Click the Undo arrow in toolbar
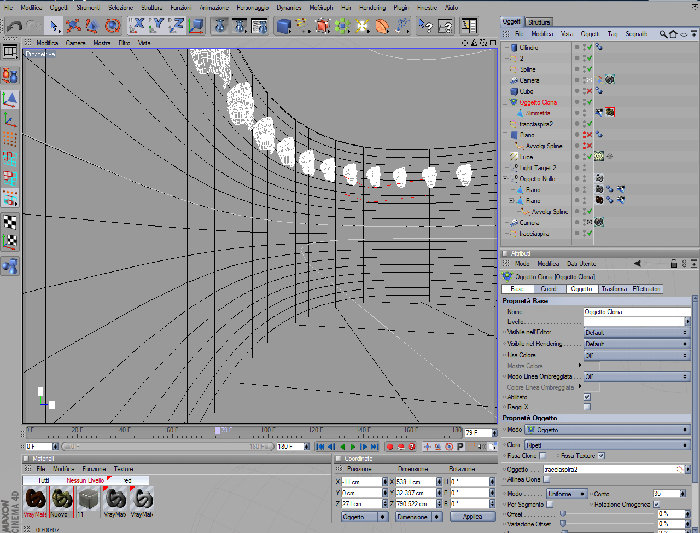This screenshot has height=533, width=700. coord(14,26)
